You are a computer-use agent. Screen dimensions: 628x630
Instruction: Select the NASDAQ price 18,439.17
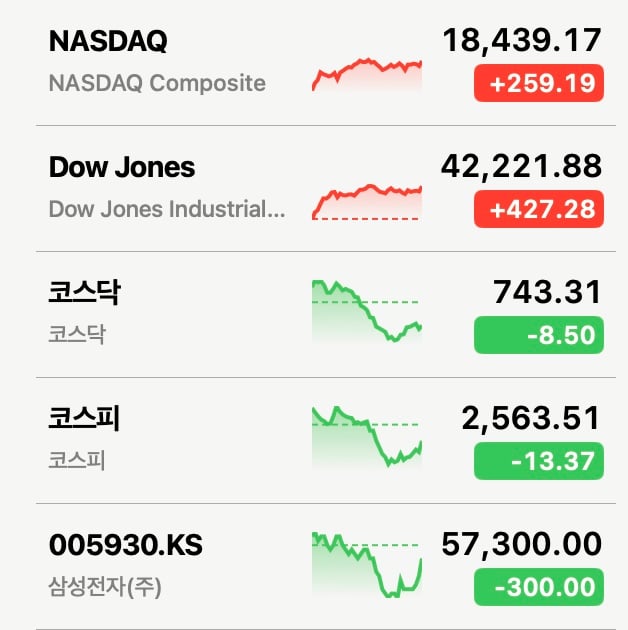click(522, 41)
